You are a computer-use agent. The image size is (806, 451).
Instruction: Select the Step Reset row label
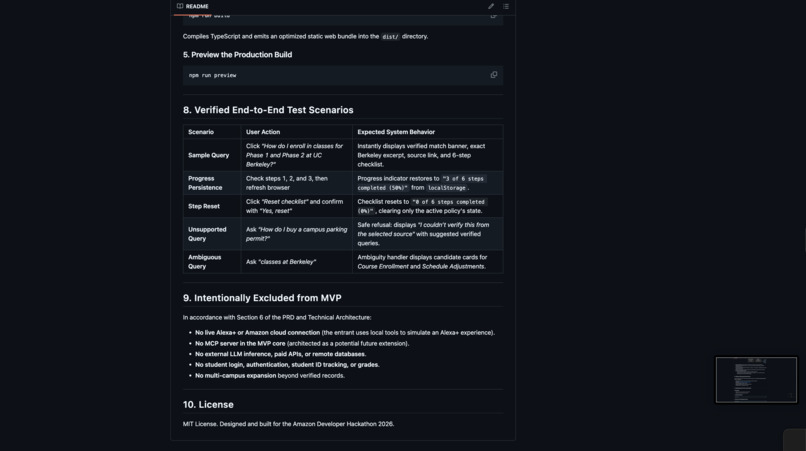[x=204, y=206]
